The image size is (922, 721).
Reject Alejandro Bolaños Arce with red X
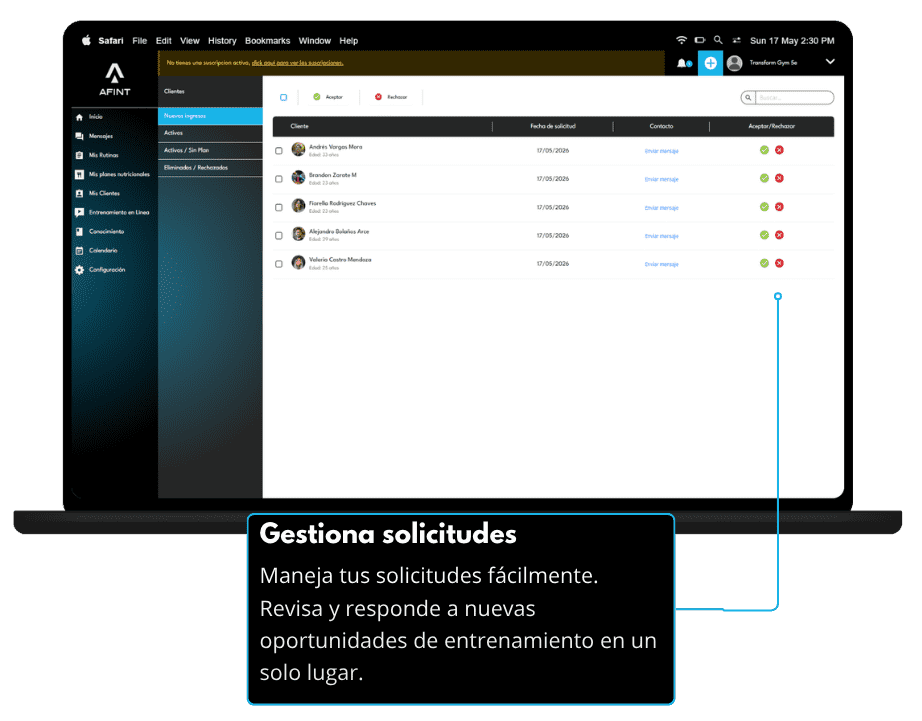pyautogui.click(x=779, y=235)
